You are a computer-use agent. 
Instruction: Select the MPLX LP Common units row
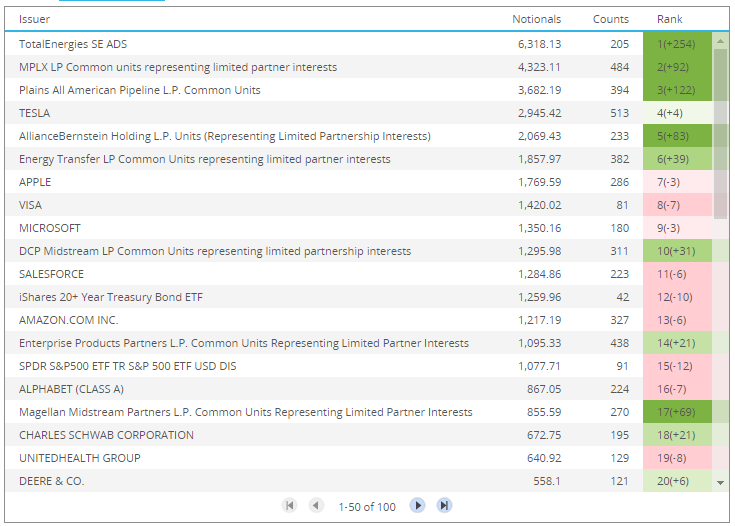tap(359, 67)
